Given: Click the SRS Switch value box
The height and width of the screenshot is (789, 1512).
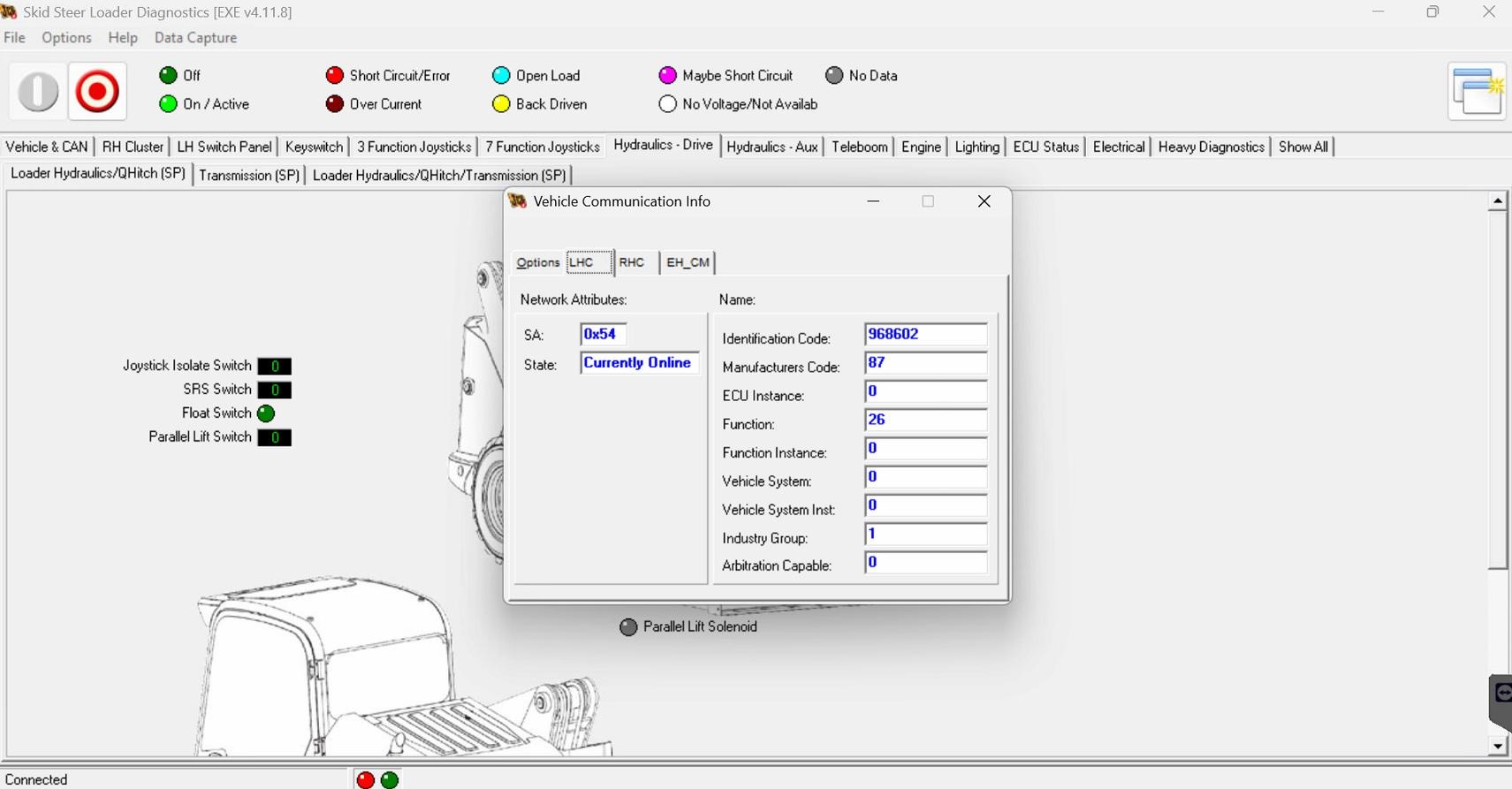Looking at the screenshot, I should tap(275, 390).
